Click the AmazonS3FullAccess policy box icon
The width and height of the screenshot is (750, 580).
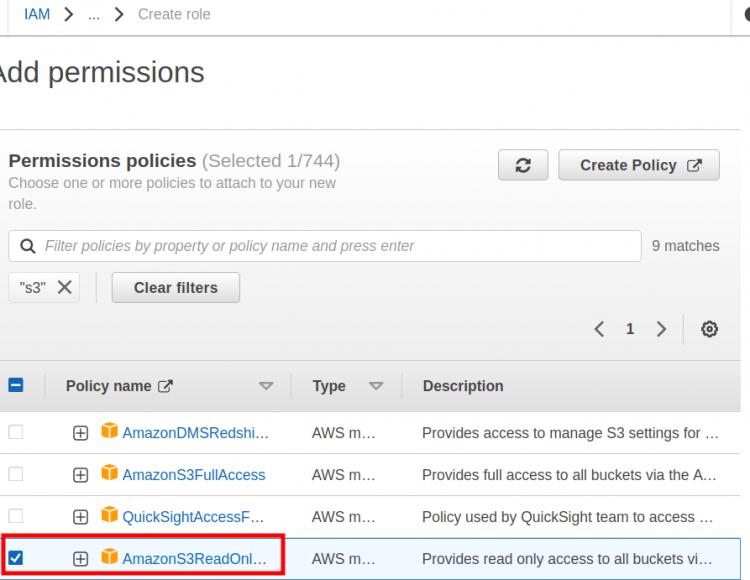110,474
